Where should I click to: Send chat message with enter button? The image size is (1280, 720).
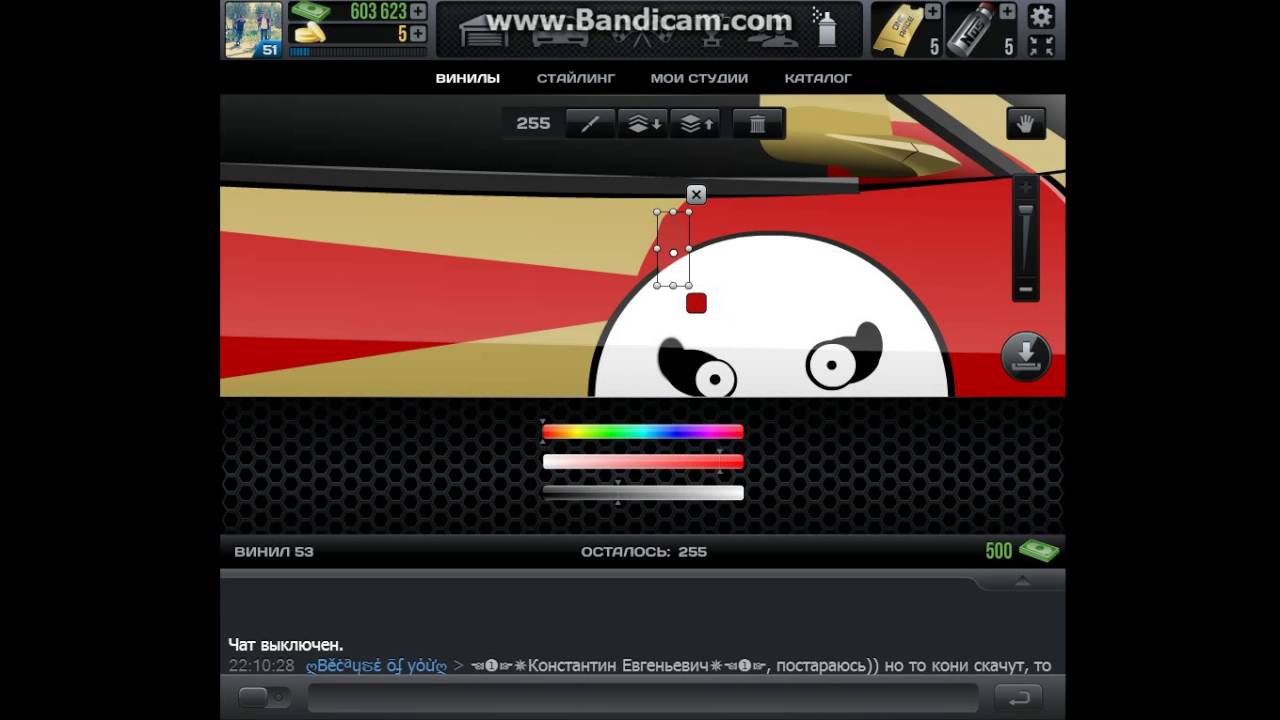(1020, 697)
